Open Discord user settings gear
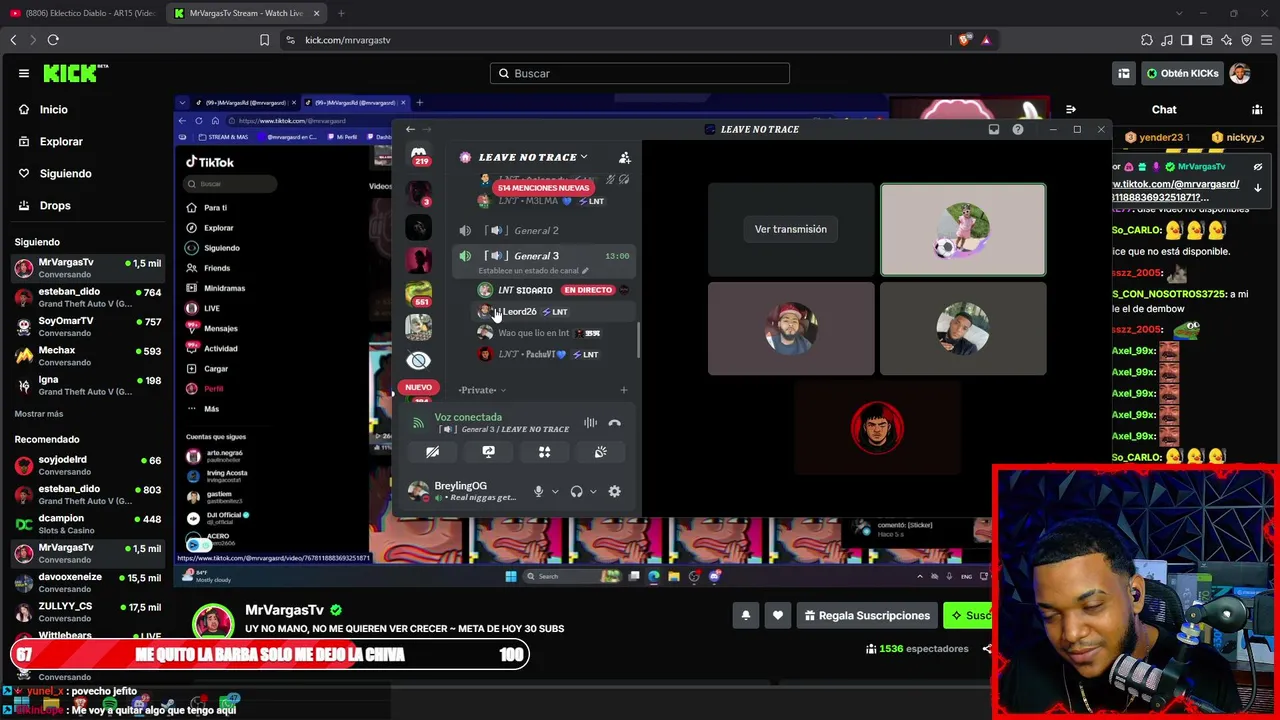 tap(615, 491)
